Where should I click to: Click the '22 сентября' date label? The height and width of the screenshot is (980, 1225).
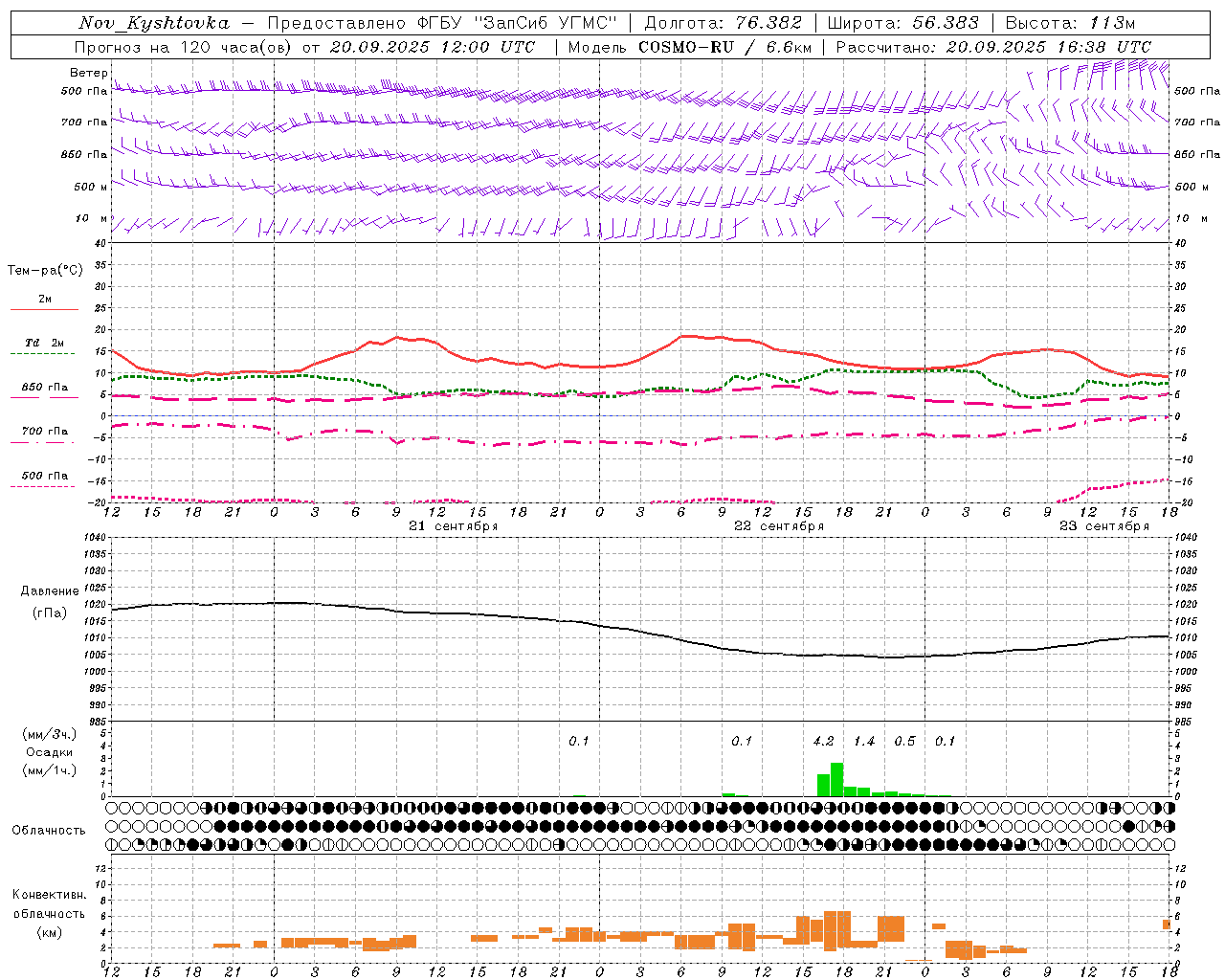click(778, 526)
